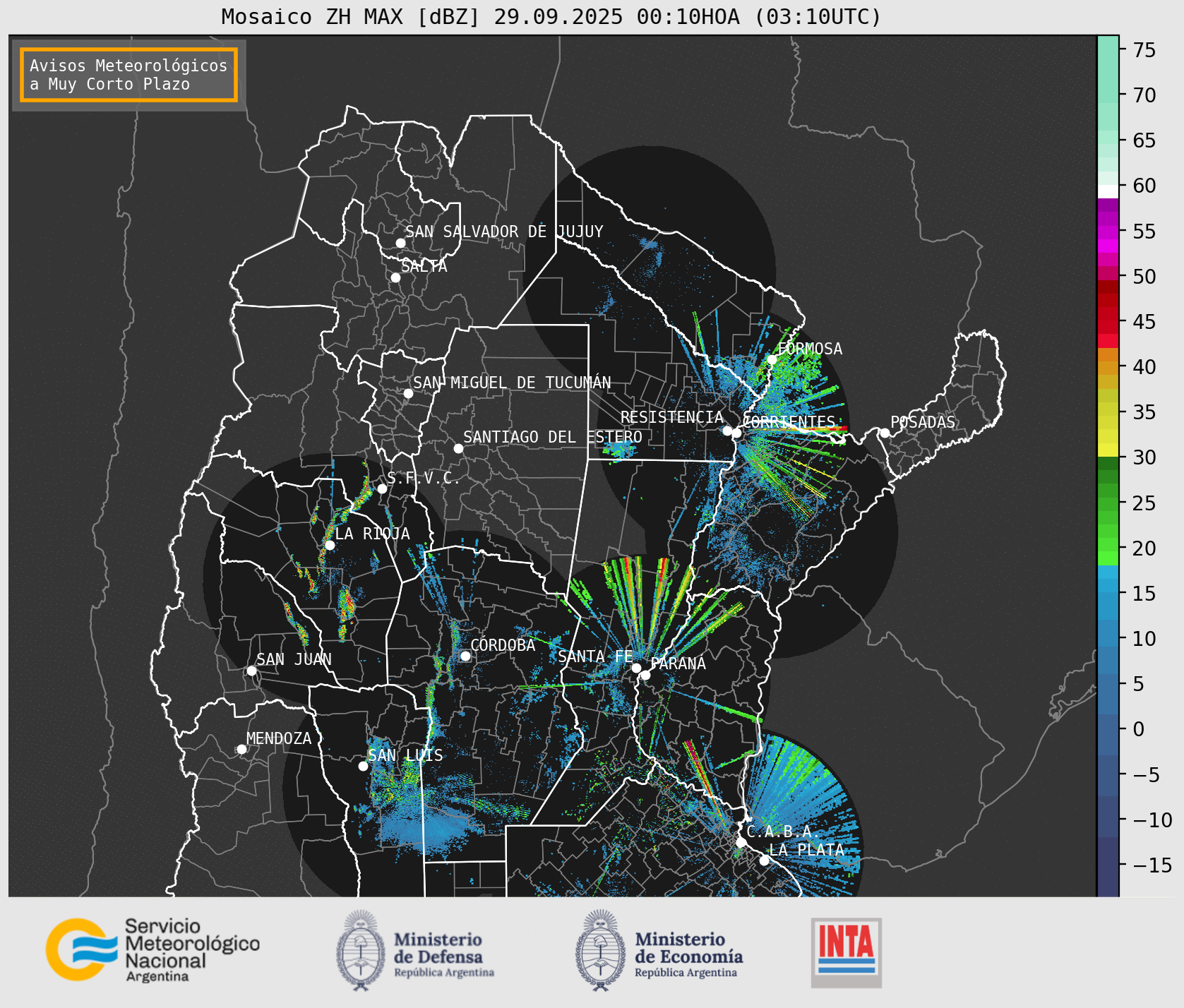Screen dimensions: 1184x1008
Task: Click the legend value 0
Action: (x=1138, y=729)
